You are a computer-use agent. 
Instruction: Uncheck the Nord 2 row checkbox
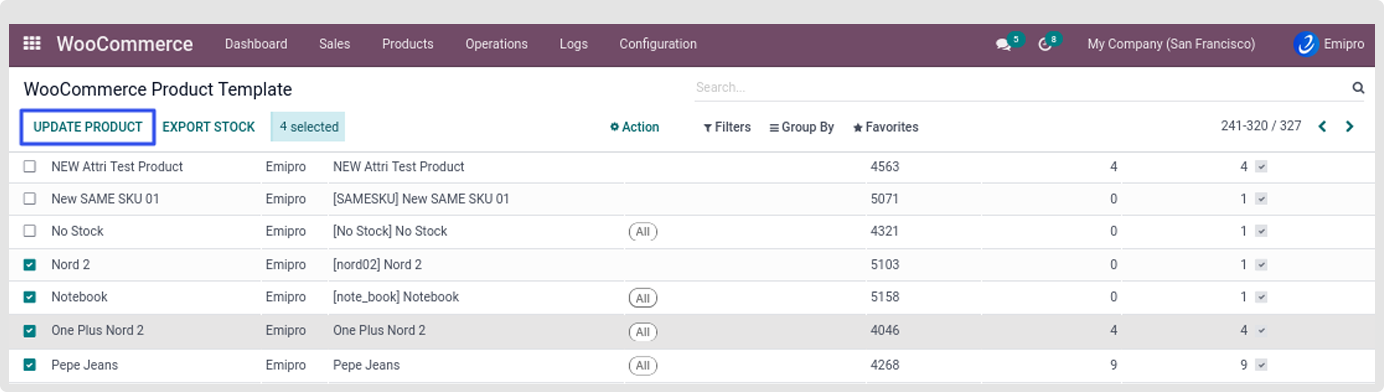point(30,265)
